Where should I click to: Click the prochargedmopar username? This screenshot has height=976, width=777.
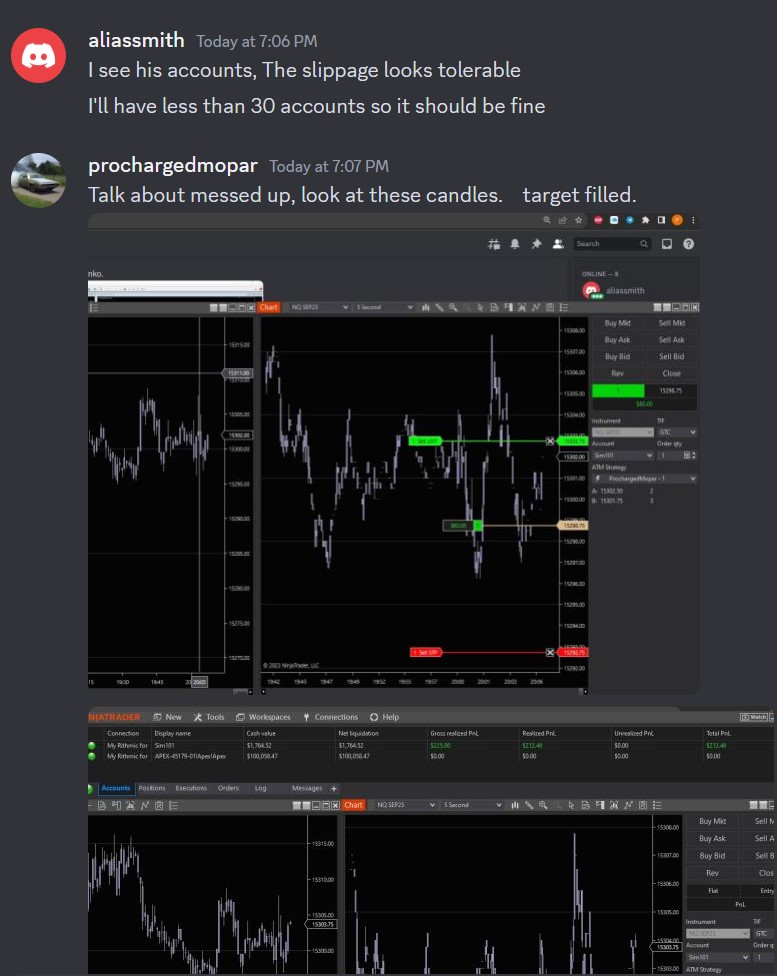[x=172, y=166]
